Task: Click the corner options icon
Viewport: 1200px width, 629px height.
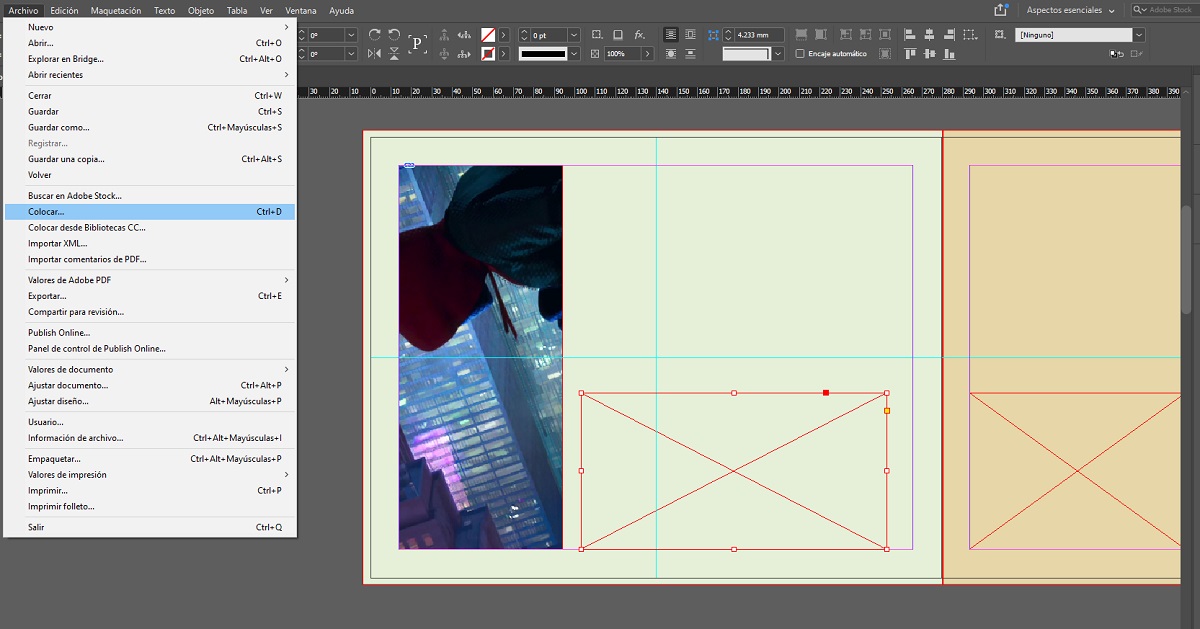Action: [713, 35]
